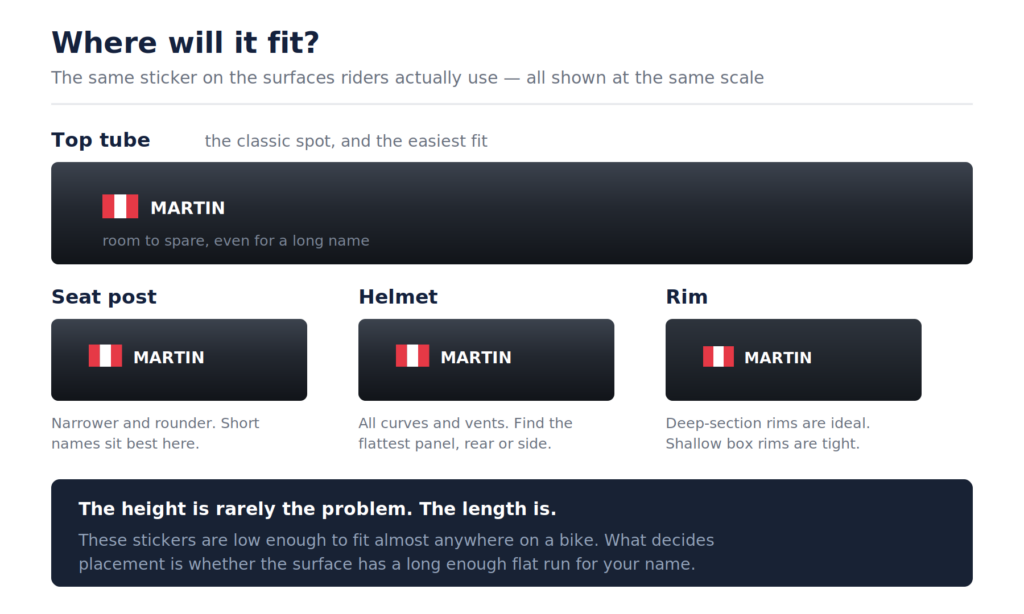This screenshot has width=1024, height=614.
Task: Click the 'These stickers are low enough' paragraph
Action: (396, 552)
